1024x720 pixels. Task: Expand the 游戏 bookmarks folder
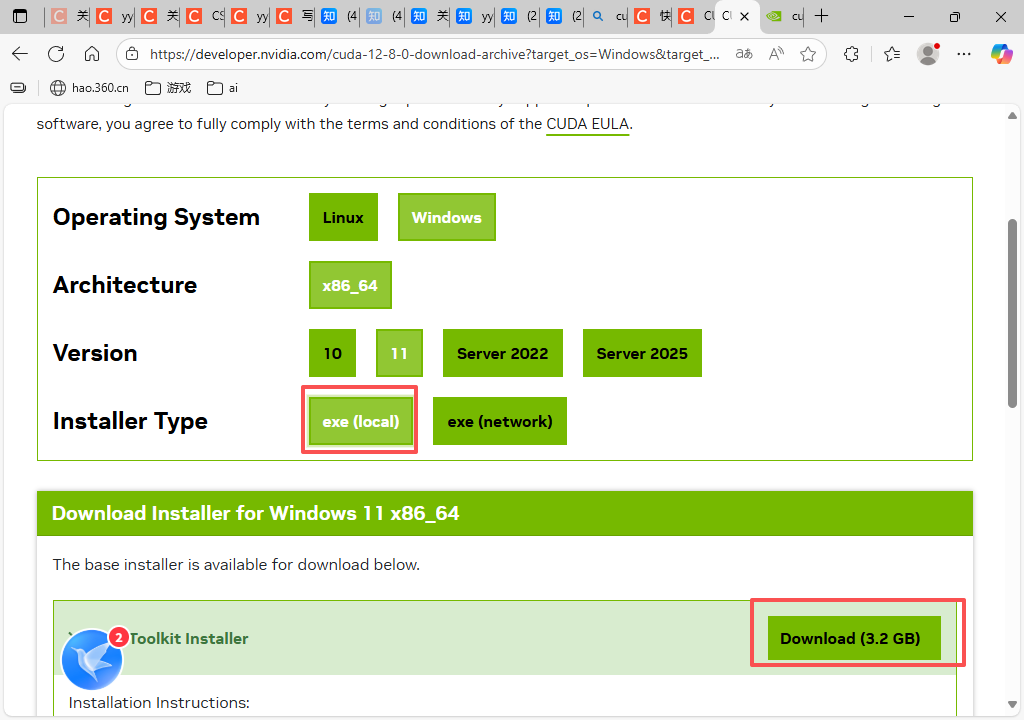tap(168, 88)
